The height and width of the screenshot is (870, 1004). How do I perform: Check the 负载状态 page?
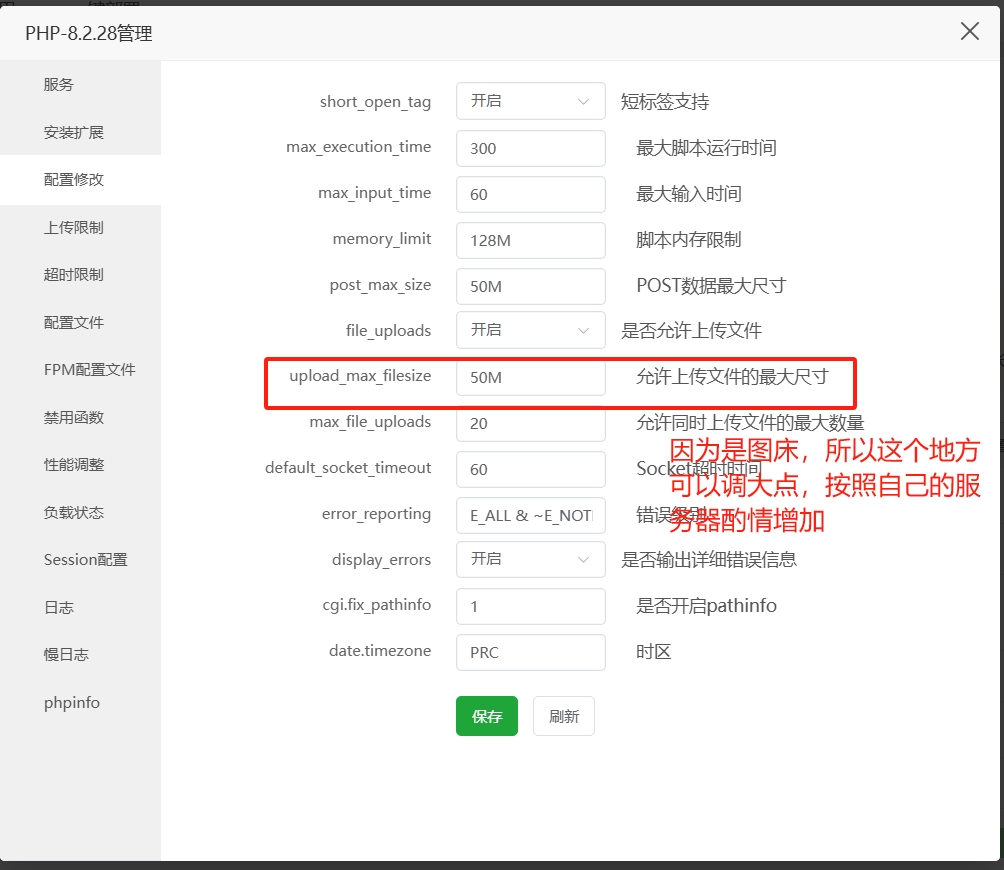point(70,512)
